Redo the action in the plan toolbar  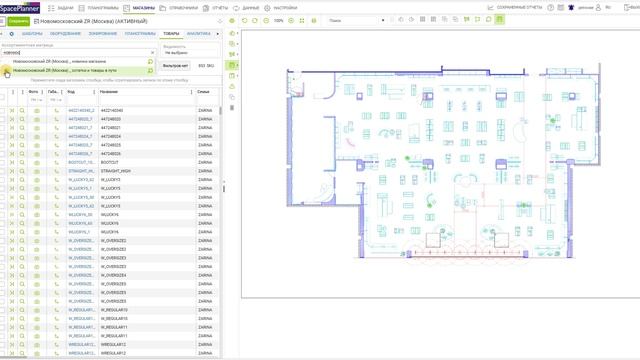point(255,20)
